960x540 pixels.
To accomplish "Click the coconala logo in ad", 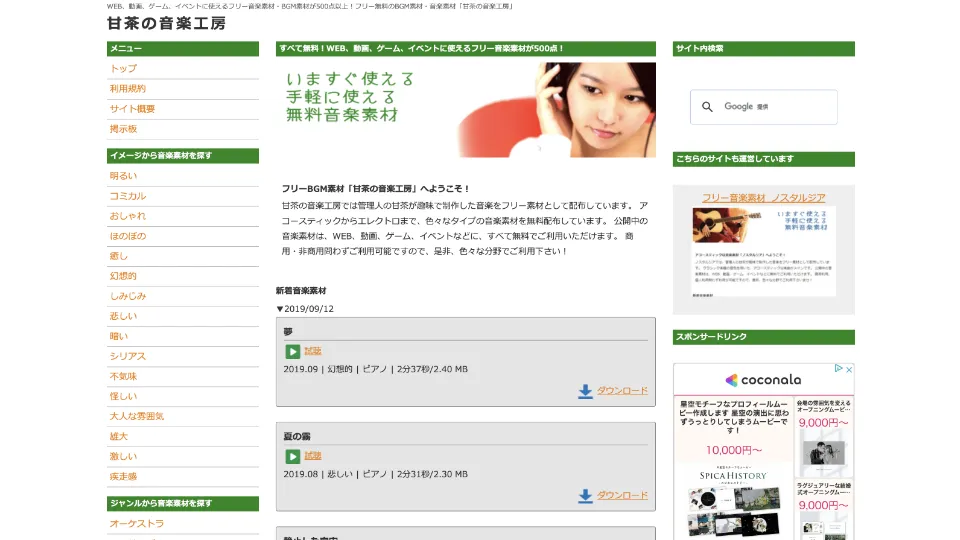I will [763, 380].
